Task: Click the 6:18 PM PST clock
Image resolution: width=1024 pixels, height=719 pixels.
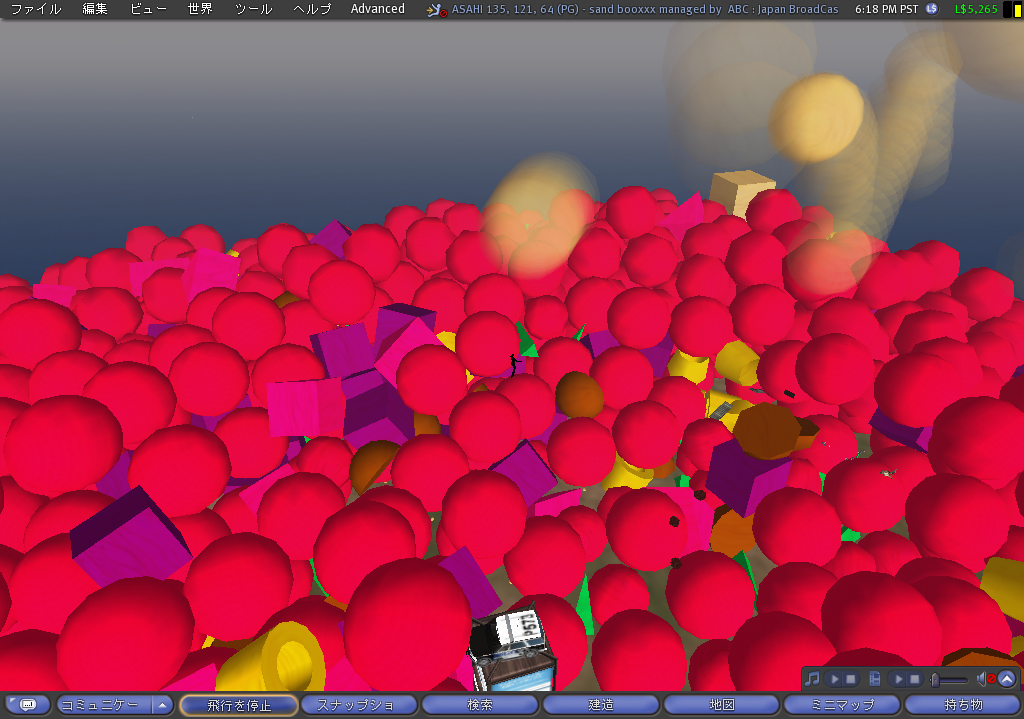Action: (x=886, y=9)
